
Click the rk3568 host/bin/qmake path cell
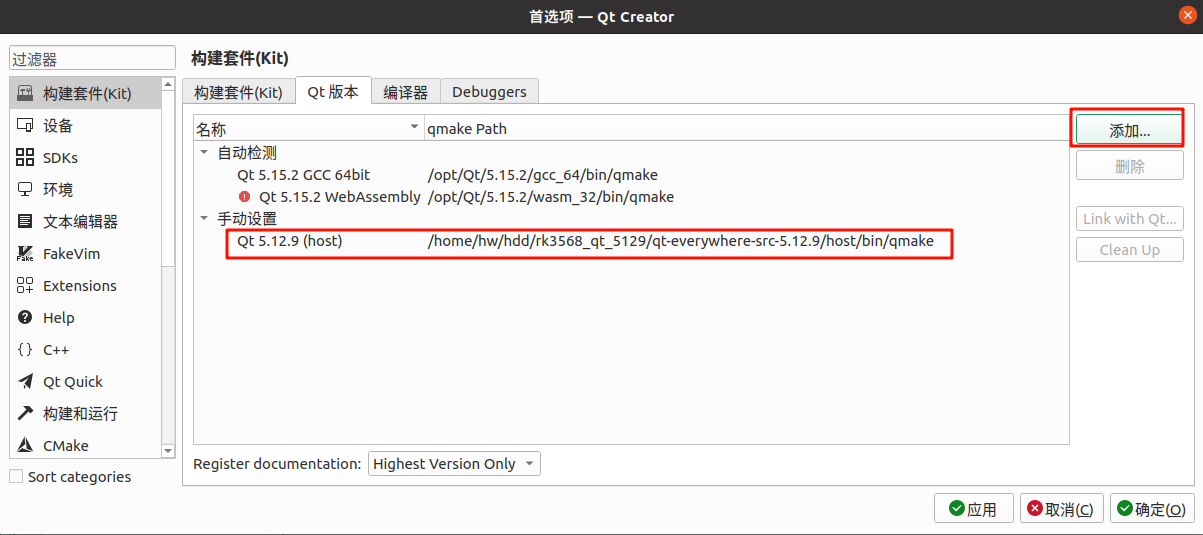click(680, 241)
